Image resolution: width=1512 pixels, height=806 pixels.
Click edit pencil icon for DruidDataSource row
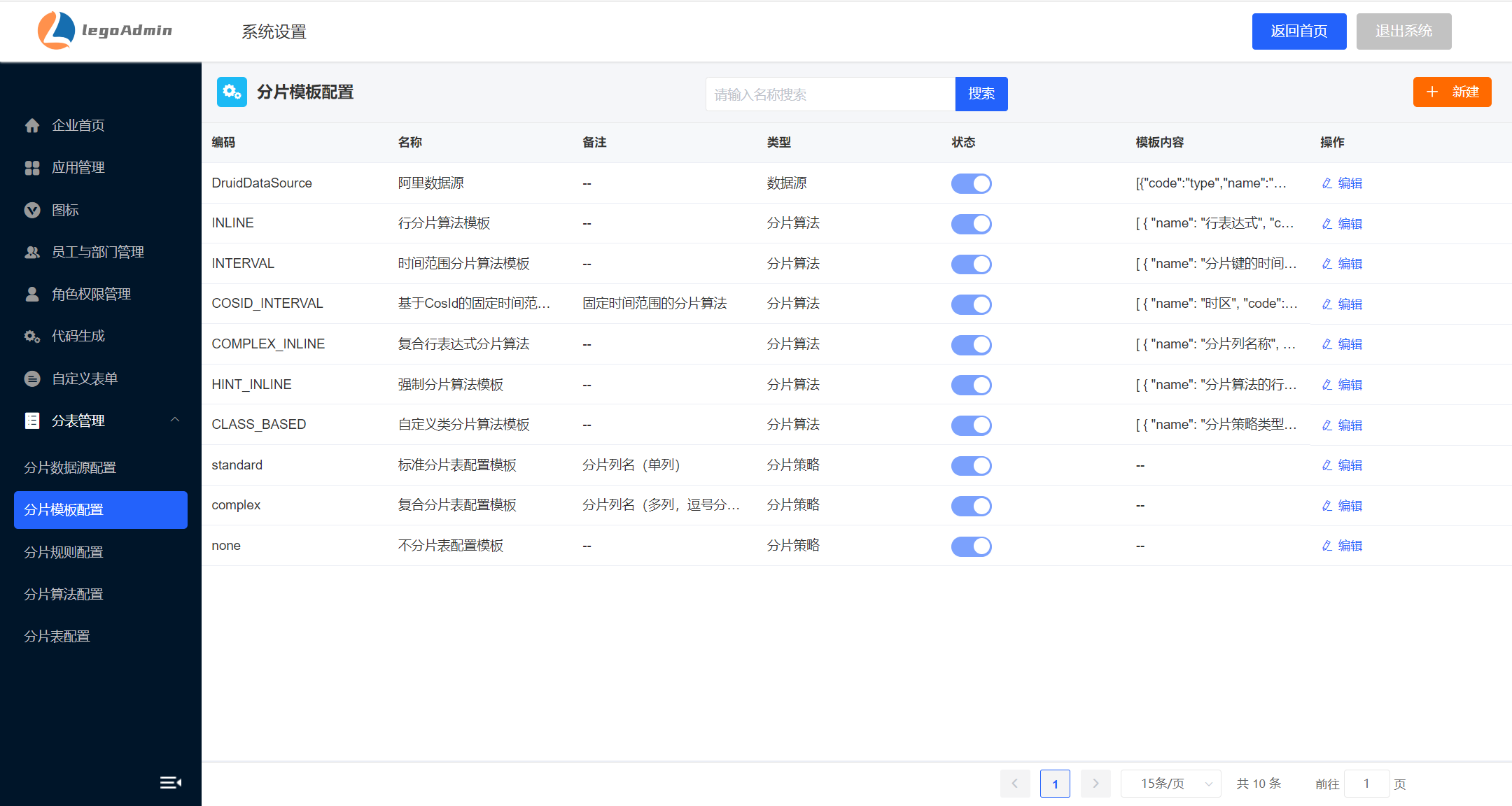1327,183
